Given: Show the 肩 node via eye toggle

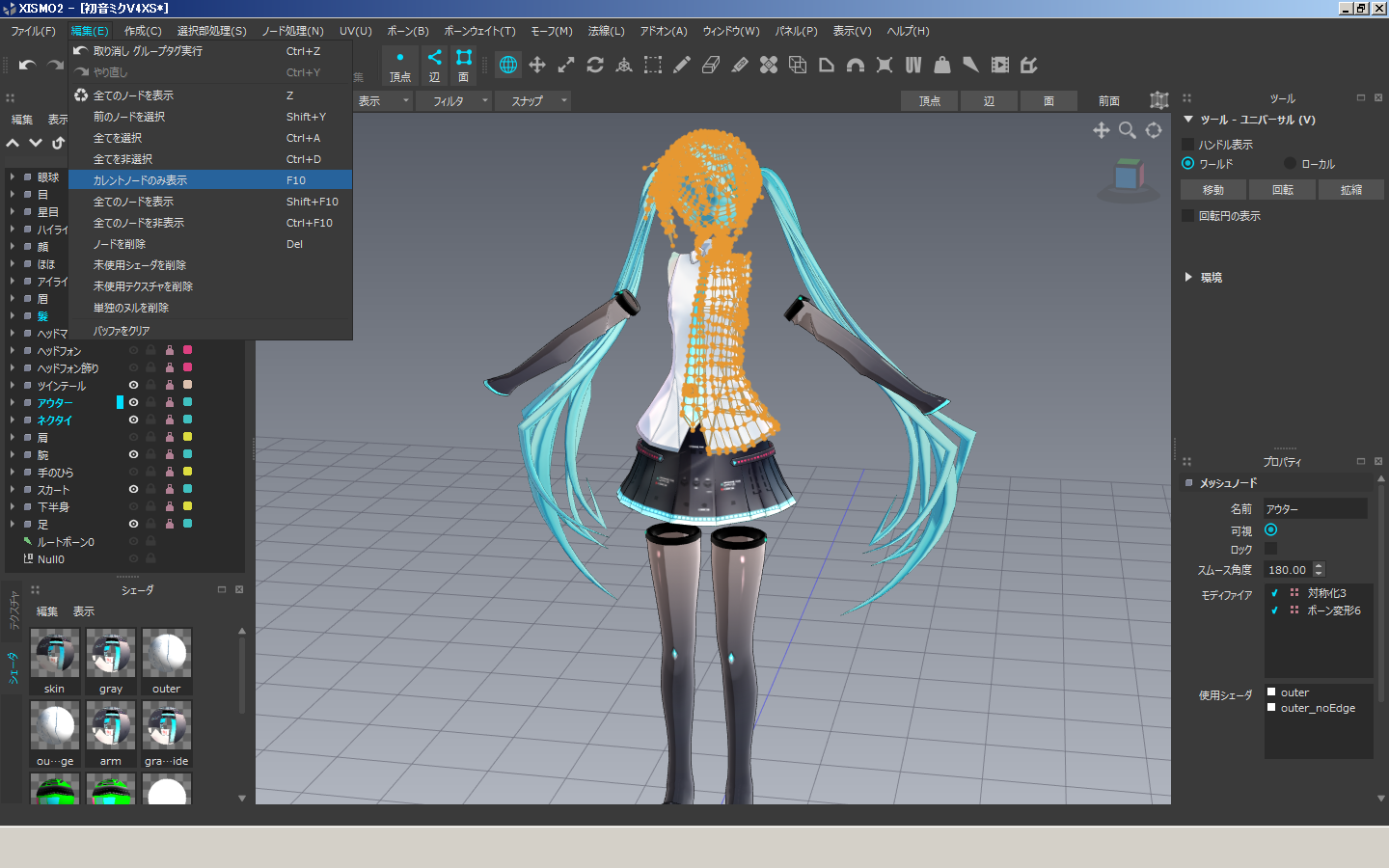Looking at the screenshot, I should 133,437.
